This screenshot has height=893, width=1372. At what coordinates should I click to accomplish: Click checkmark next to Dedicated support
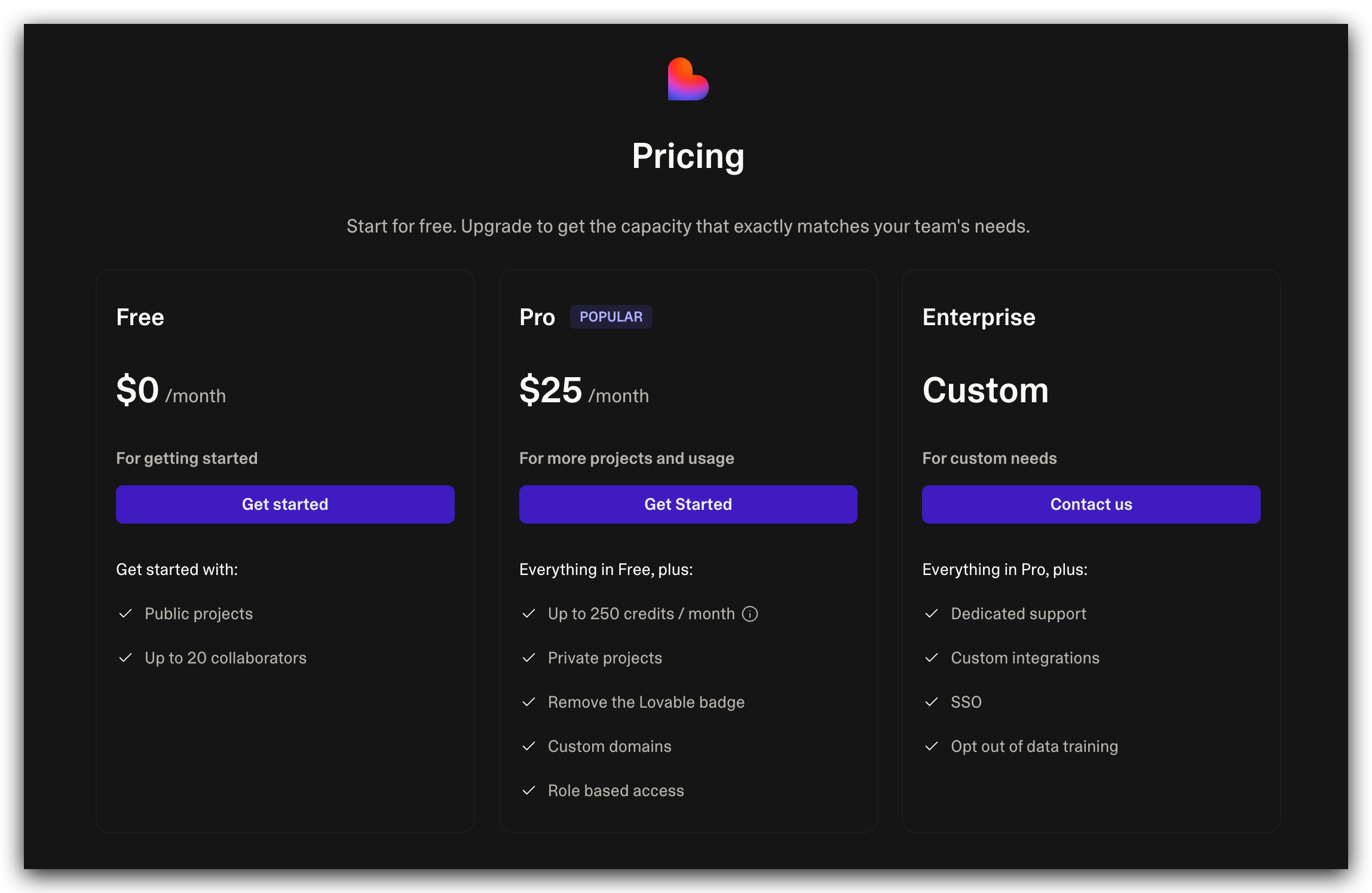click(x=932, y=614)
